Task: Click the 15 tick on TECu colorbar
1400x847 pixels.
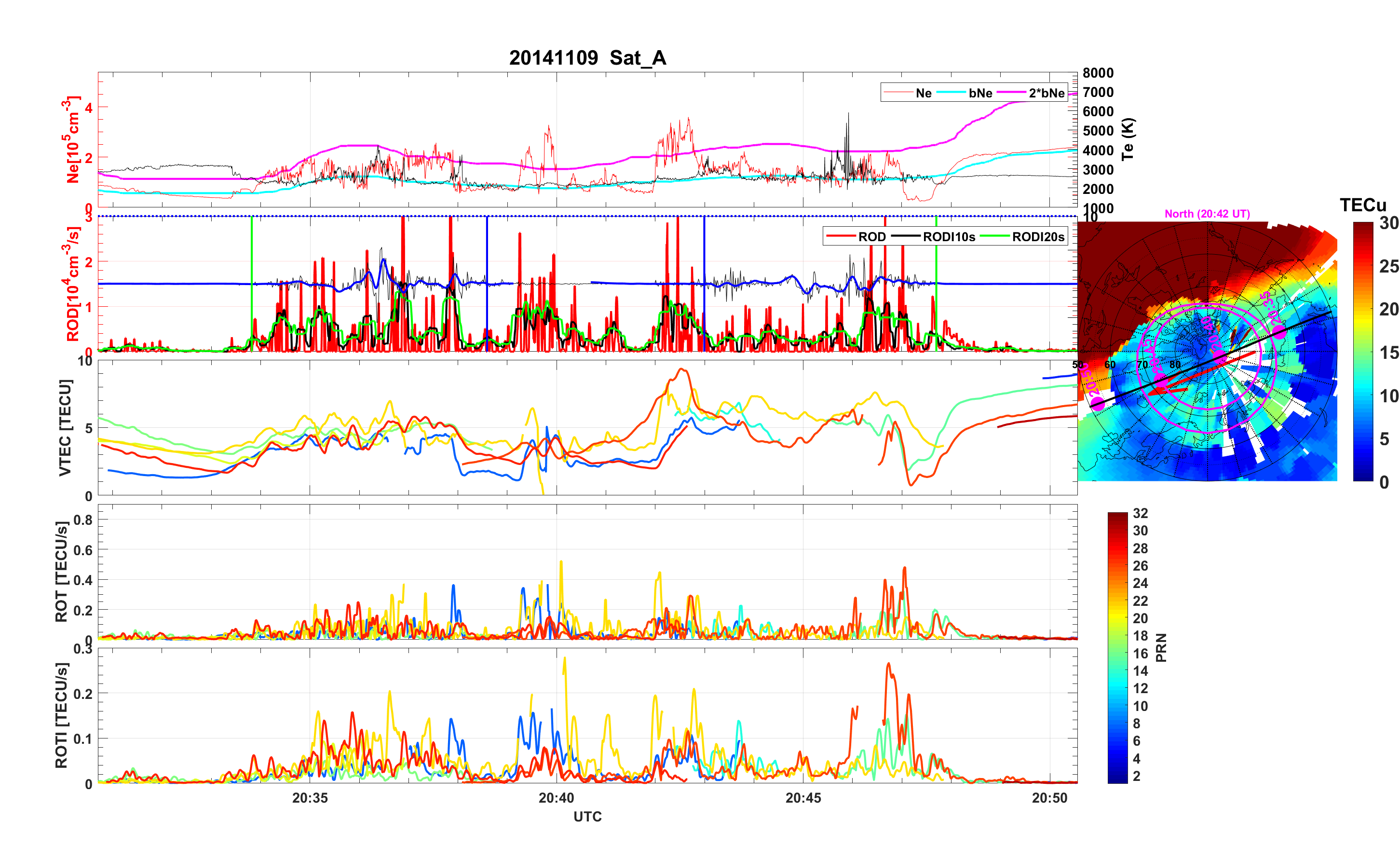Action: (x=1388, y=353)
